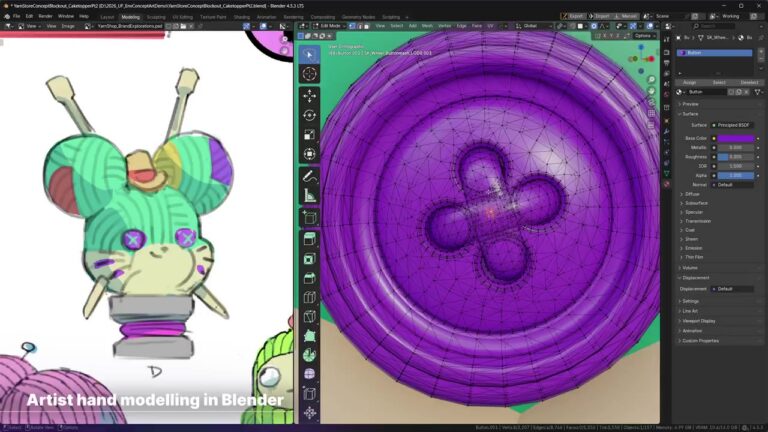Enable vertex select mode
This screenshot has height=432, width=768.
click(x=352, y=26)
